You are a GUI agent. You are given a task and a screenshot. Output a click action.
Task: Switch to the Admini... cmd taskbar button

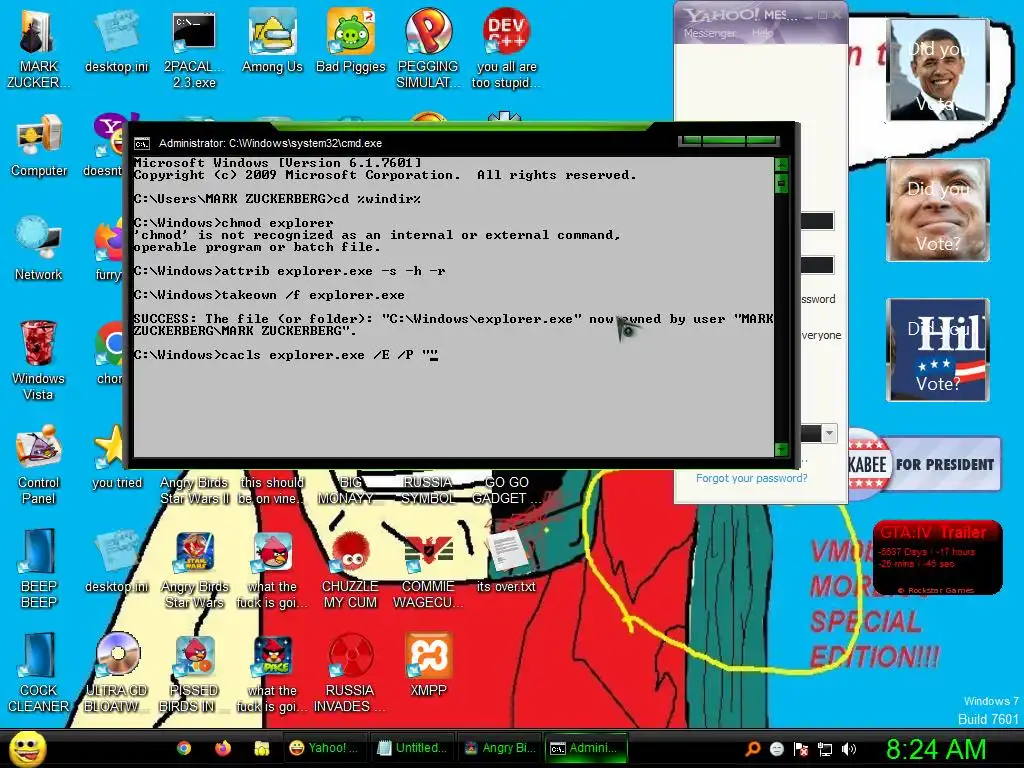click(x=586, y=748)
